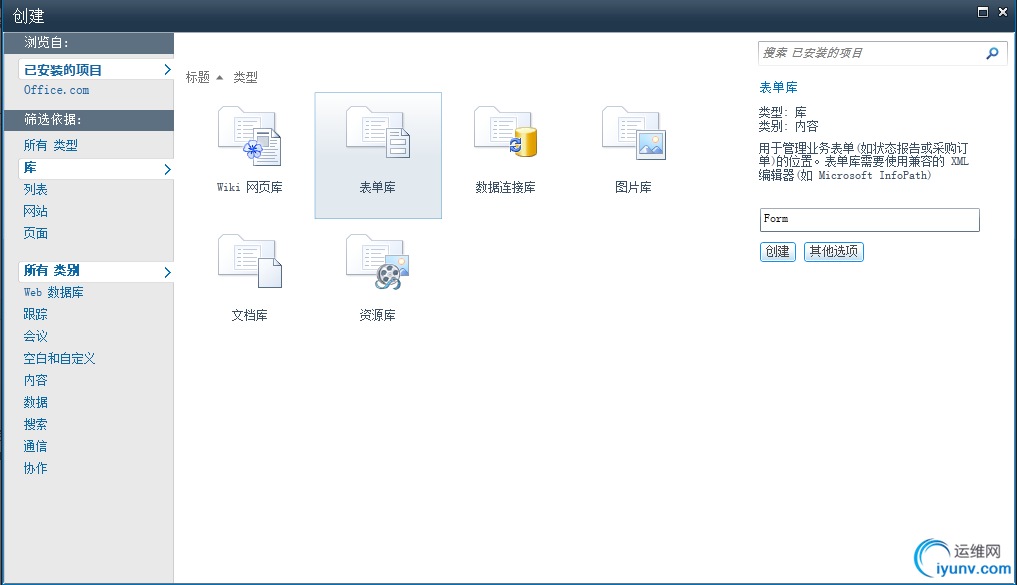The image size is (1017, 585).
Task: Click the 数据连接库 label text
Action: (506, 187)
